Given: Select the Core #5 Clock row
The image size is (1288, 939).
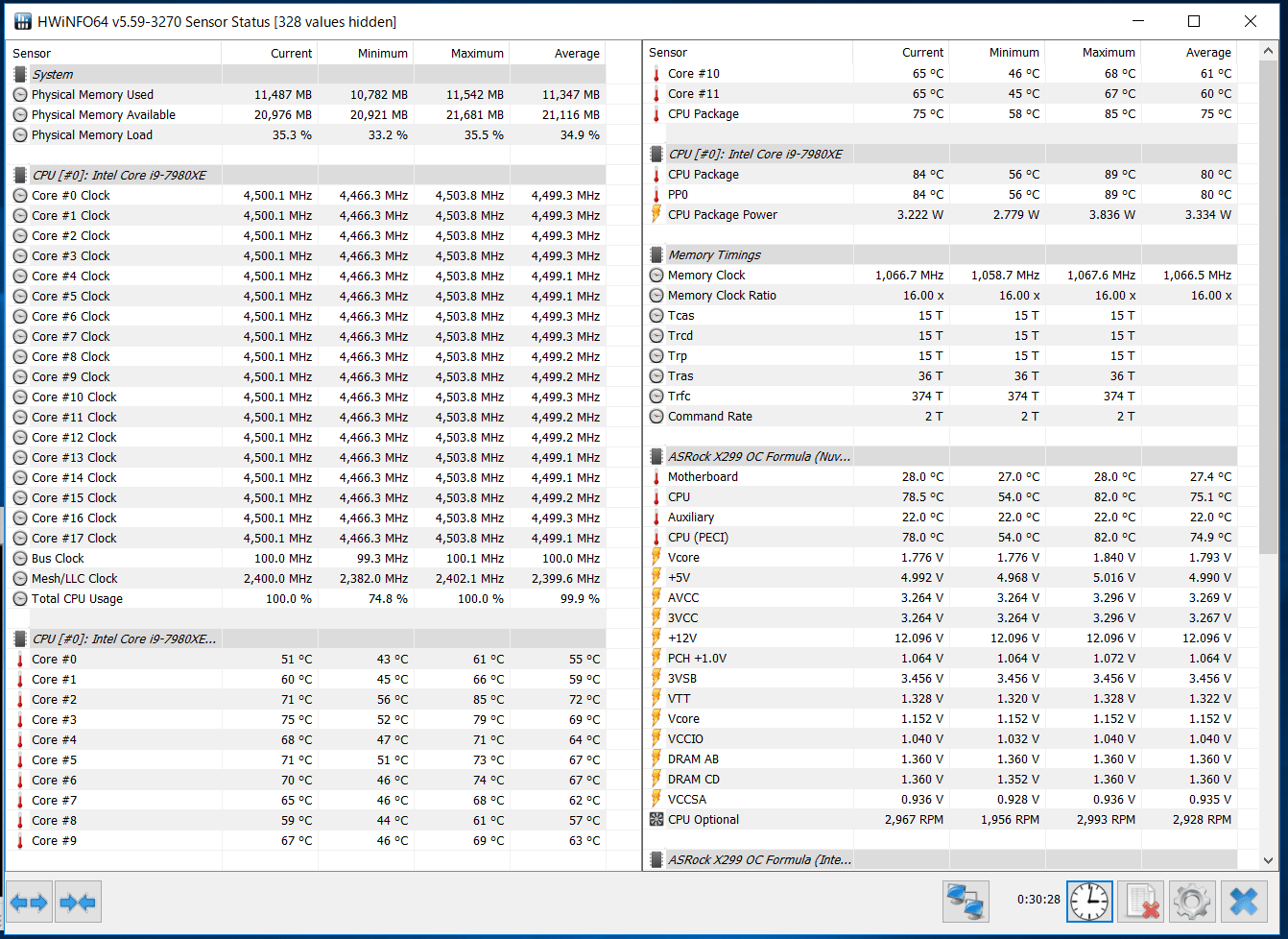Looking at the screenshot, I should click(307, 296).
